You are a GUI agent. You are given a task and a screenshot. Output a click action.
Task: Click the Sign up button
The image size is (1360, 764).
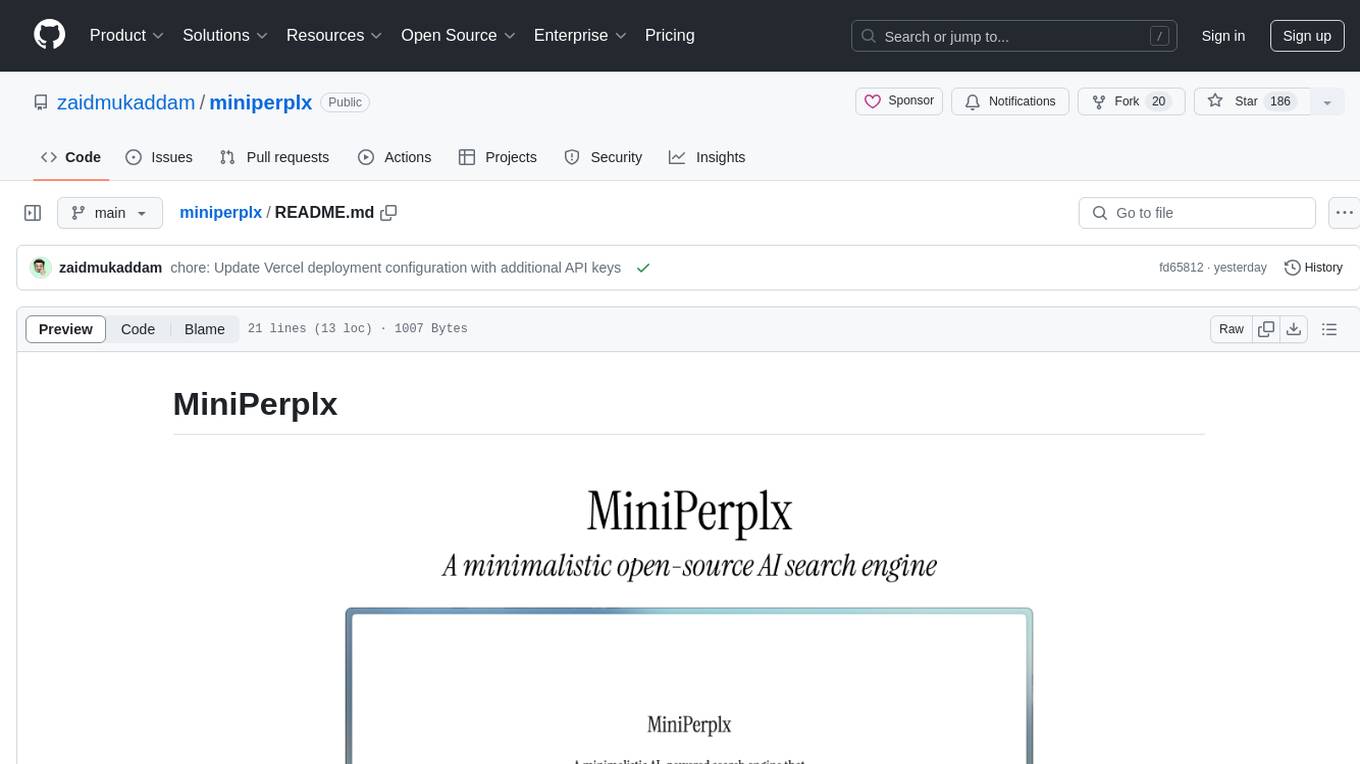[1307, 36]
